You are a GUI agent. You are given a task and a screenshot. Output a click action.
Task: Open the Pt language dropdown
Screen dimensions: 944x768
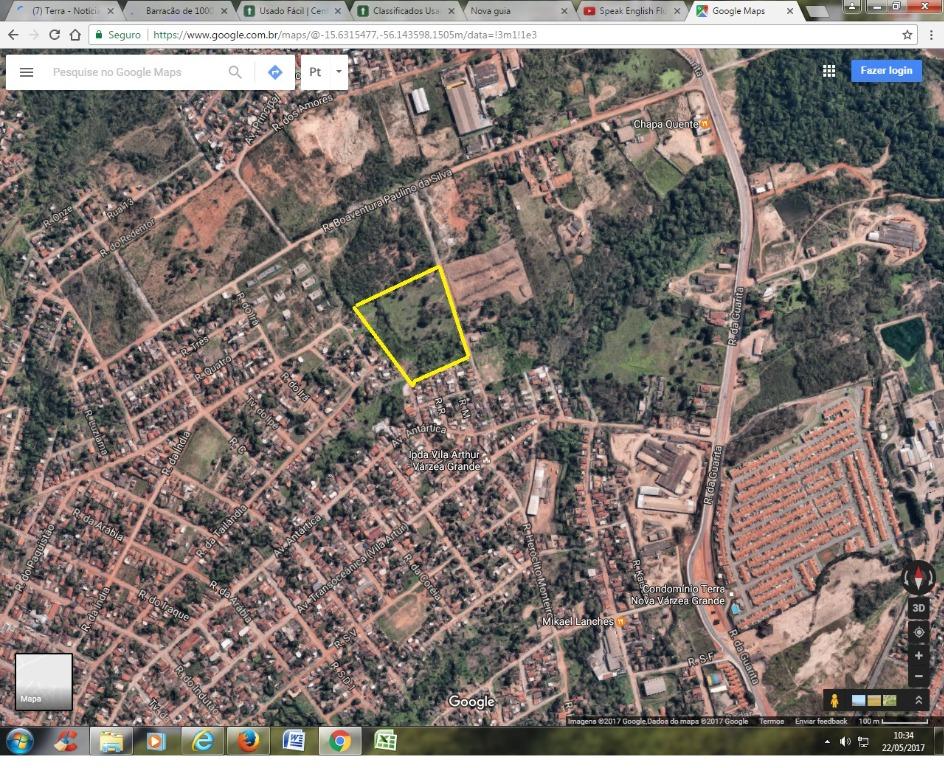[x=324, y=72]
